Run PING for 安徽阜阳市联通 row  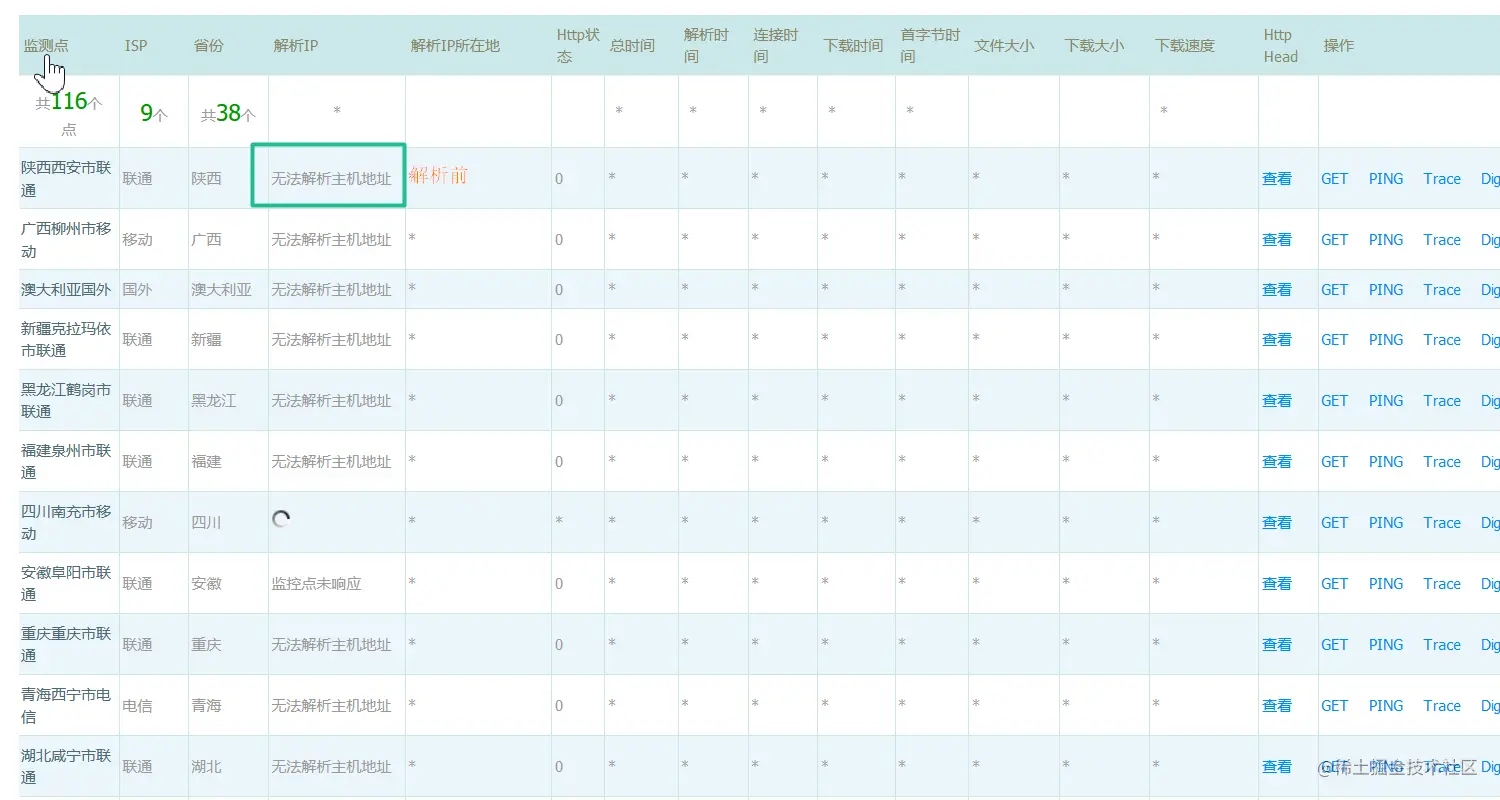[1386, 584]
